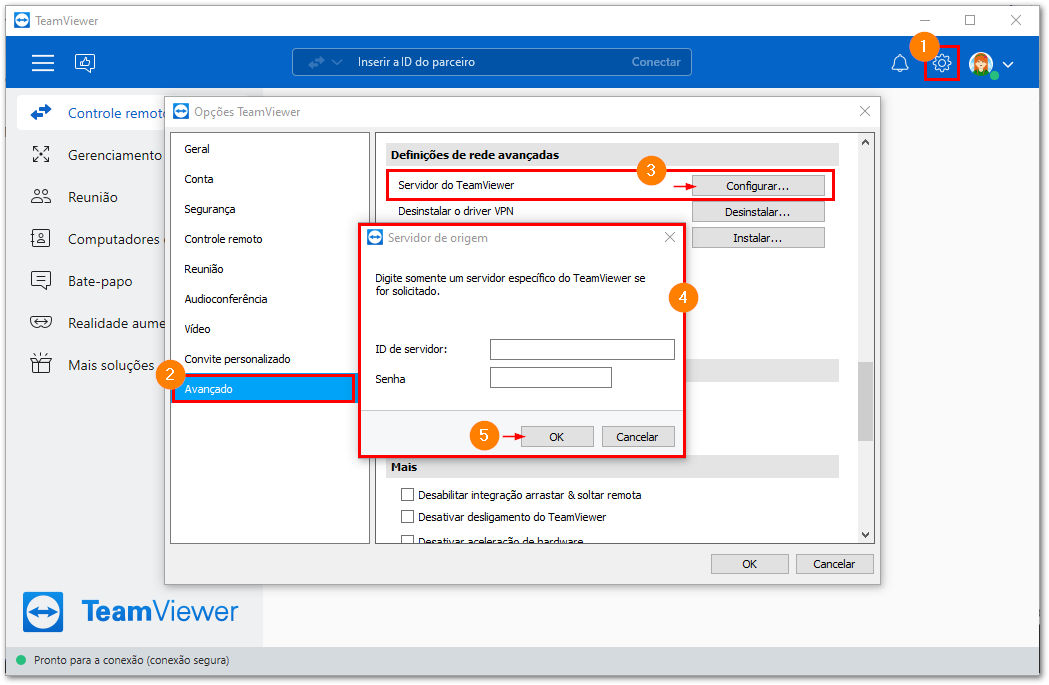Close the Opções TeamViewer window

click(x=865, y=111)
